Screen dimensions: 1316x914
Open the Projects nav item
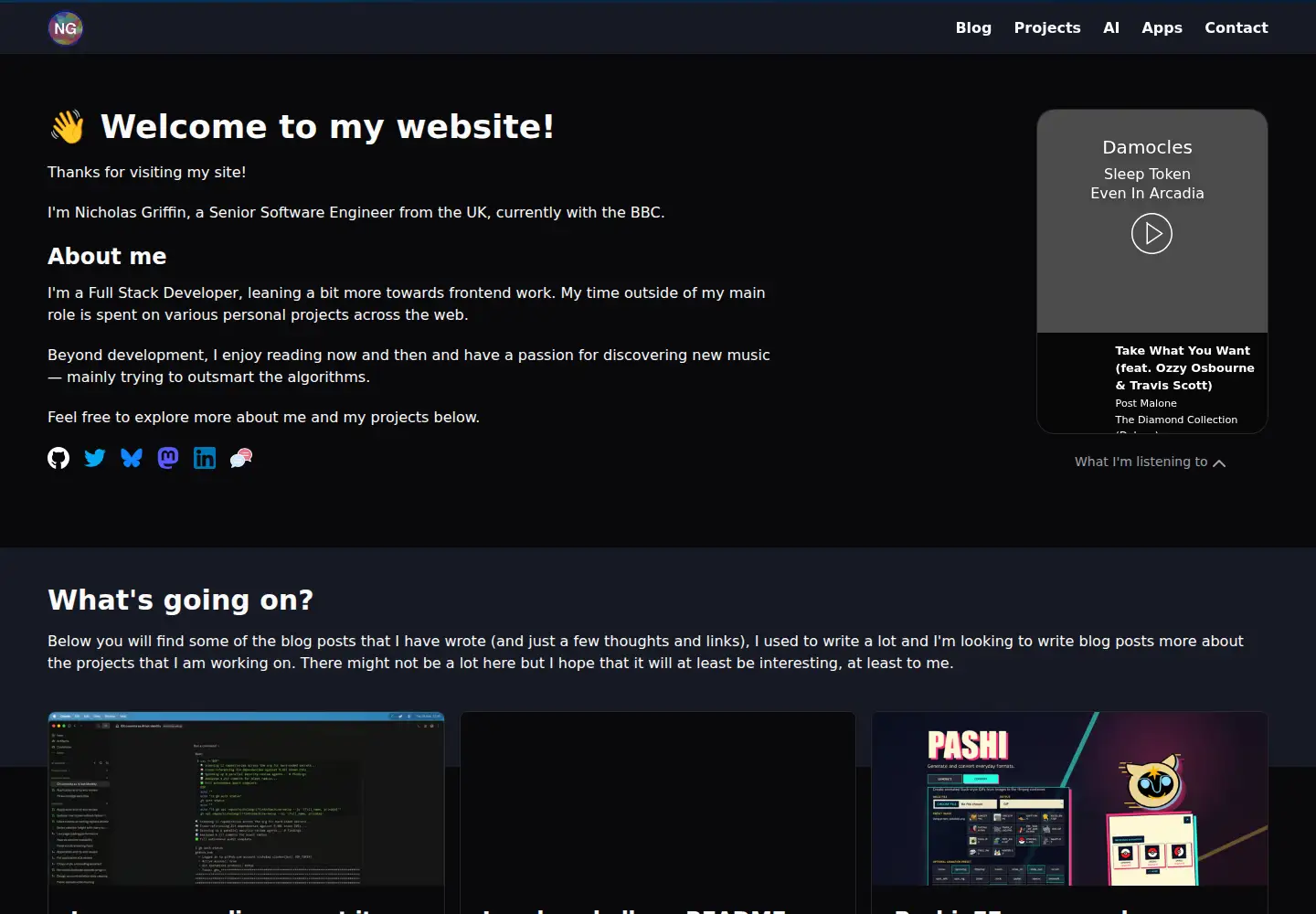click(x=1047, y=28)
